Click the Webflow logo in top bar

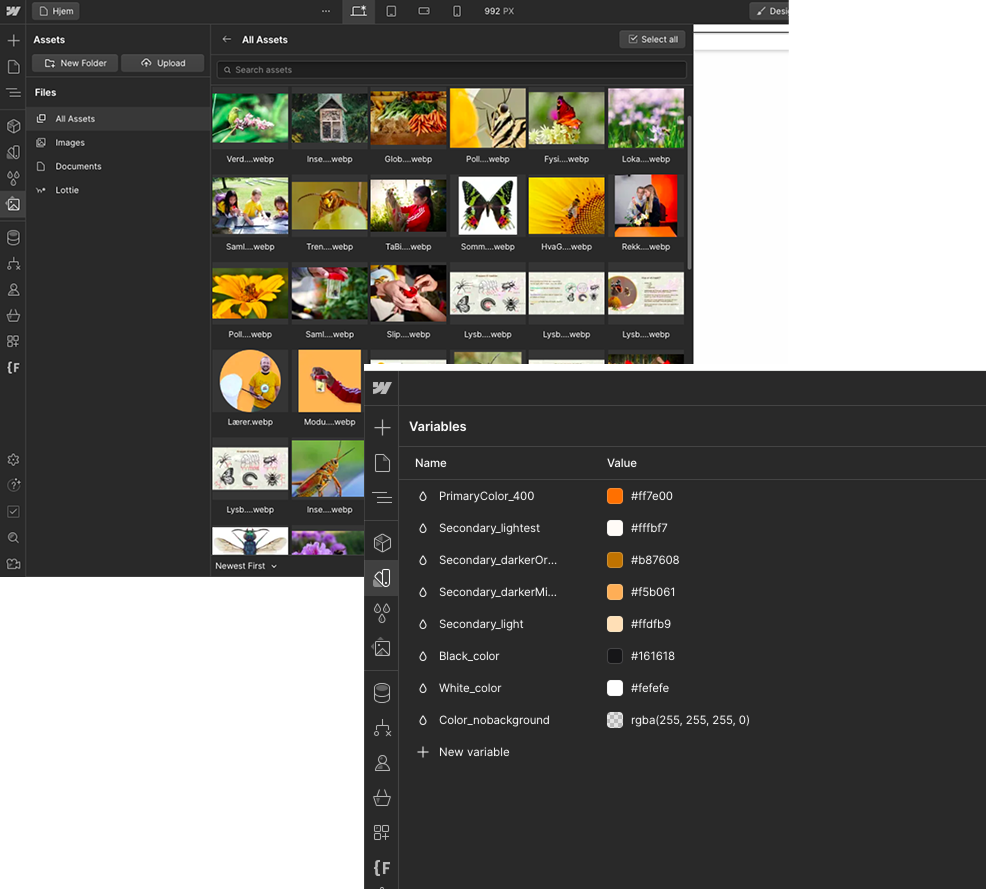click(x=13, y=11)
